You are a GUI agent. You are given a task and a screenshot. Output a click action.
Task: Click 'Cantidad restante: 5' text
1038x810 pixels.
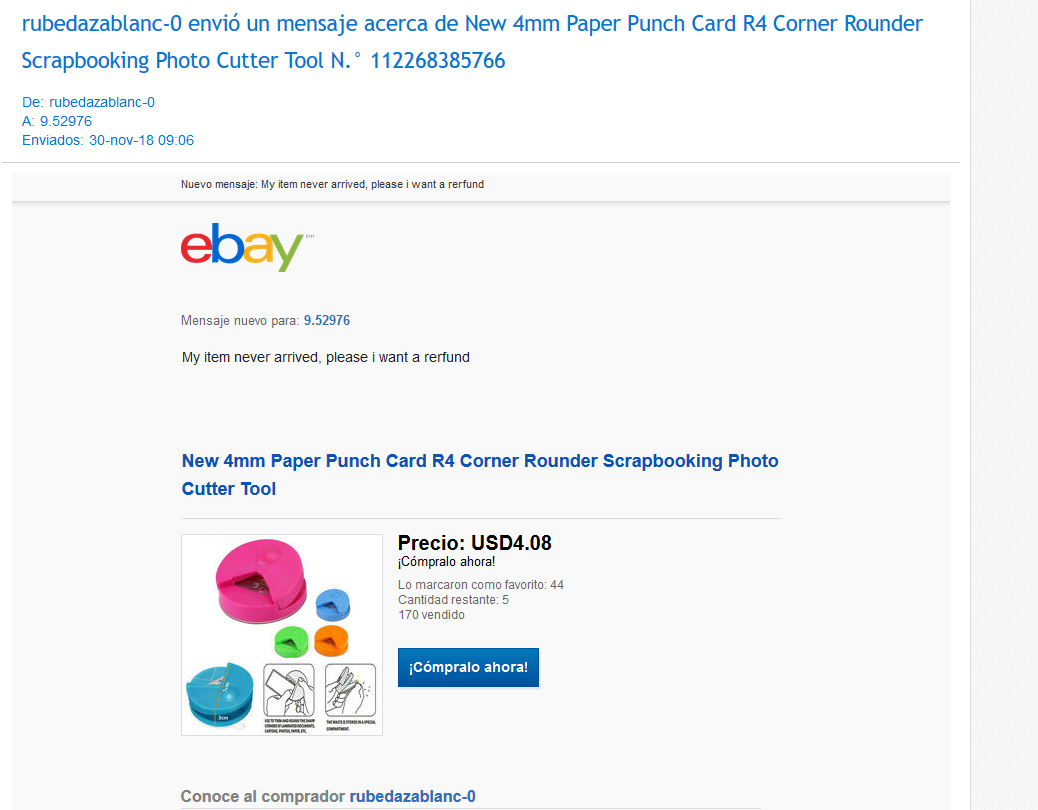click(453, 600)
